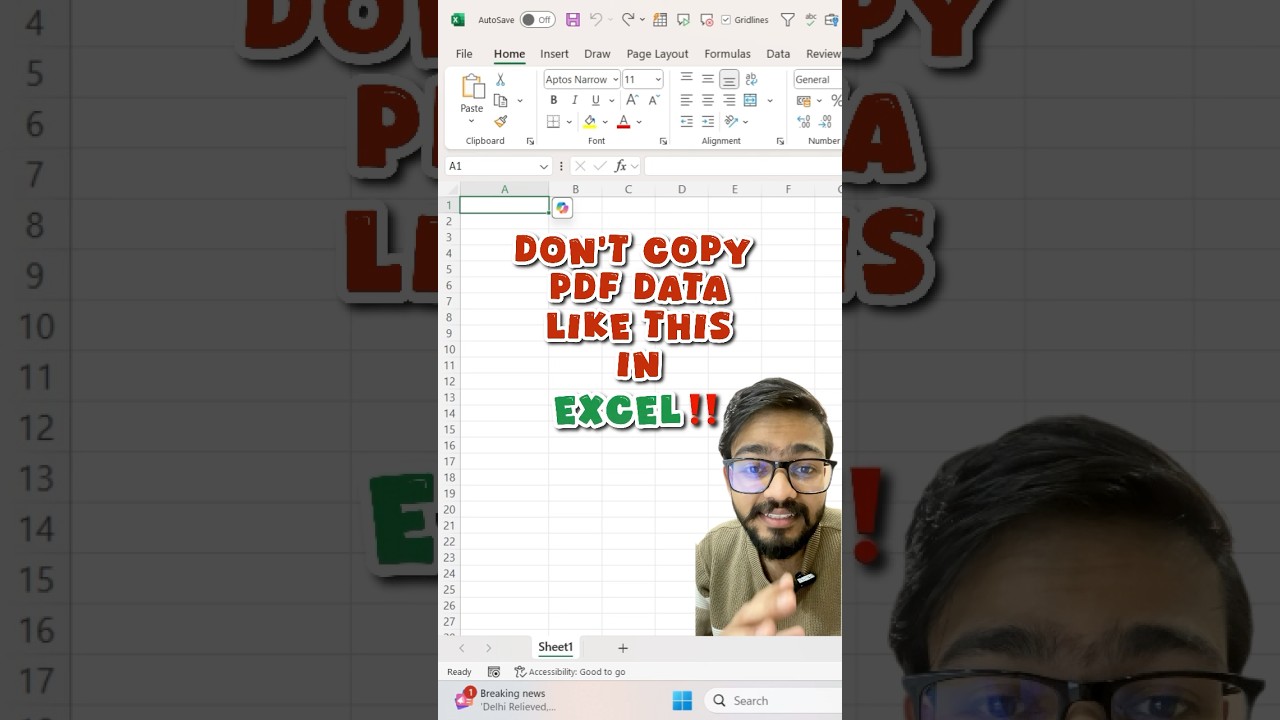Open the Borders dropdown arrow
Screen dimensions: 1280x720
(x=569, y=122)
